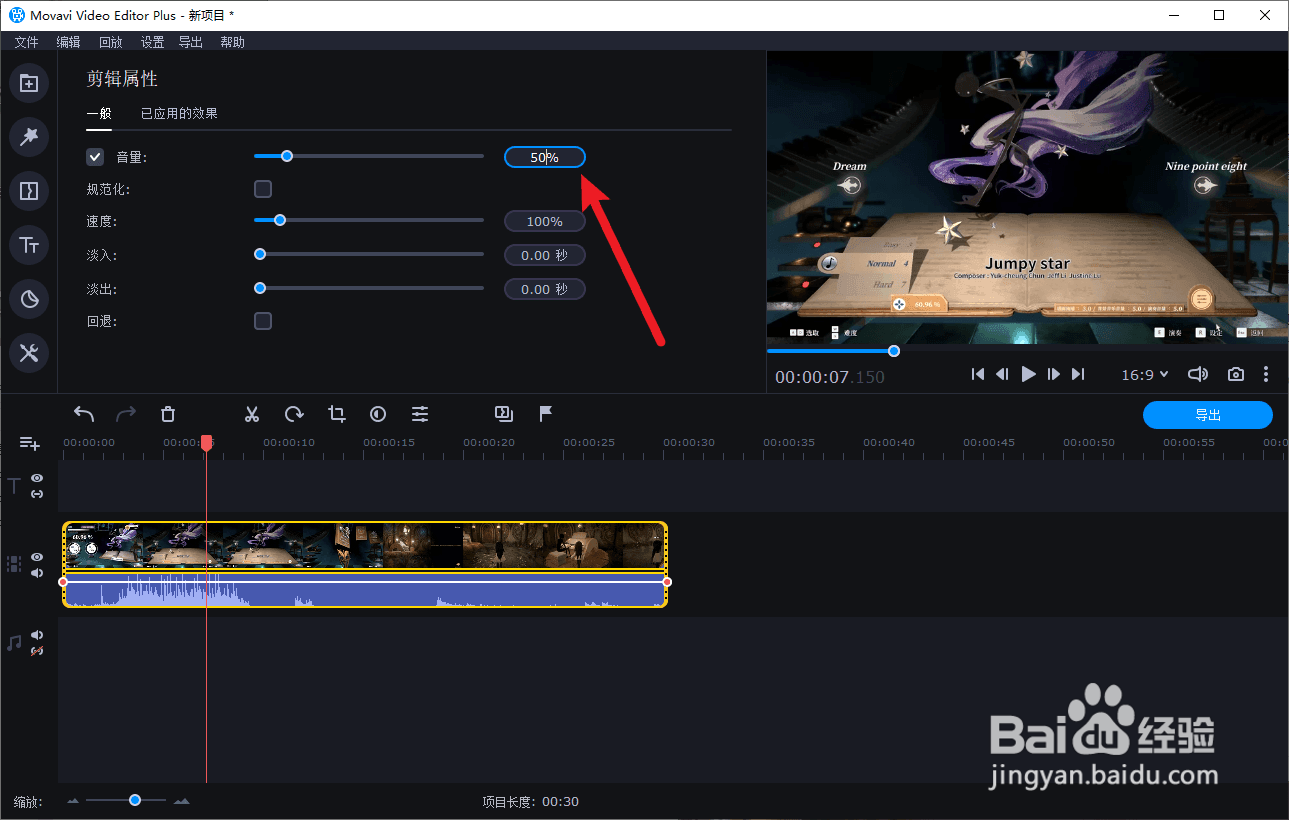
Task: Select the video clip thumbnail on timeline
Action: click(x=365, y=546)
